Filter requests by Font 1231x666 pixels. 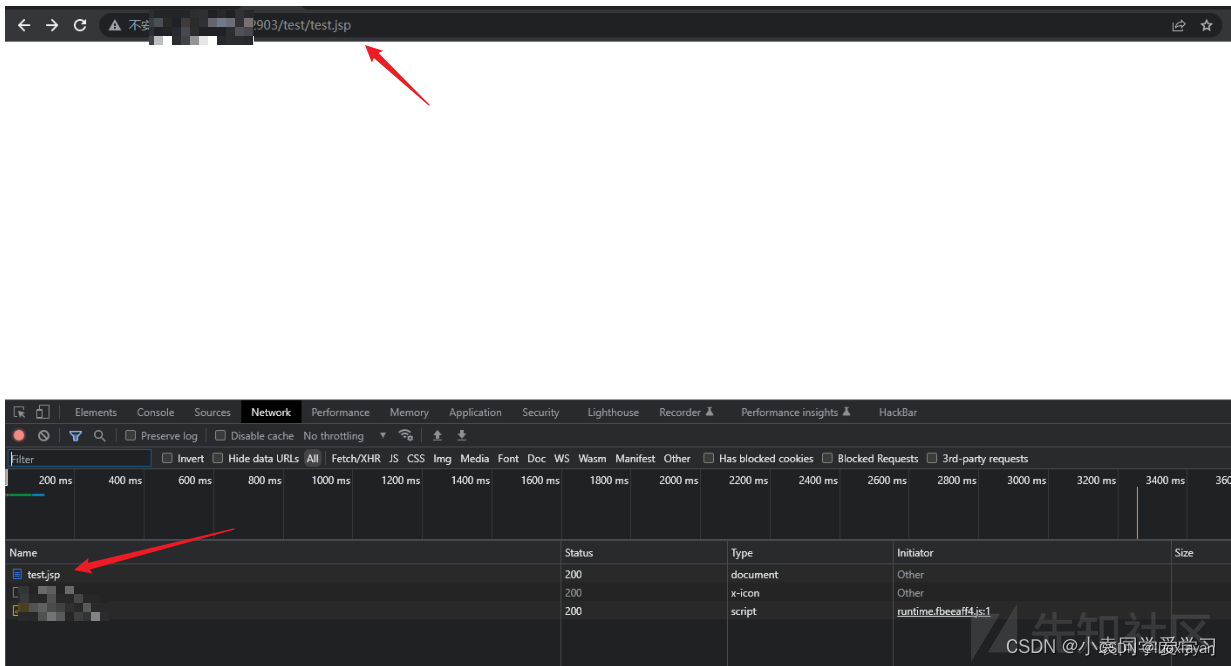click(x=508, y=459)
